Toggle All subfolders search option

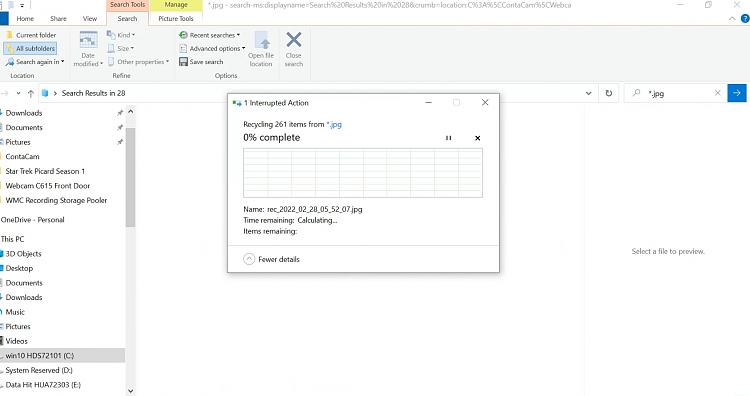click(30, 48)
